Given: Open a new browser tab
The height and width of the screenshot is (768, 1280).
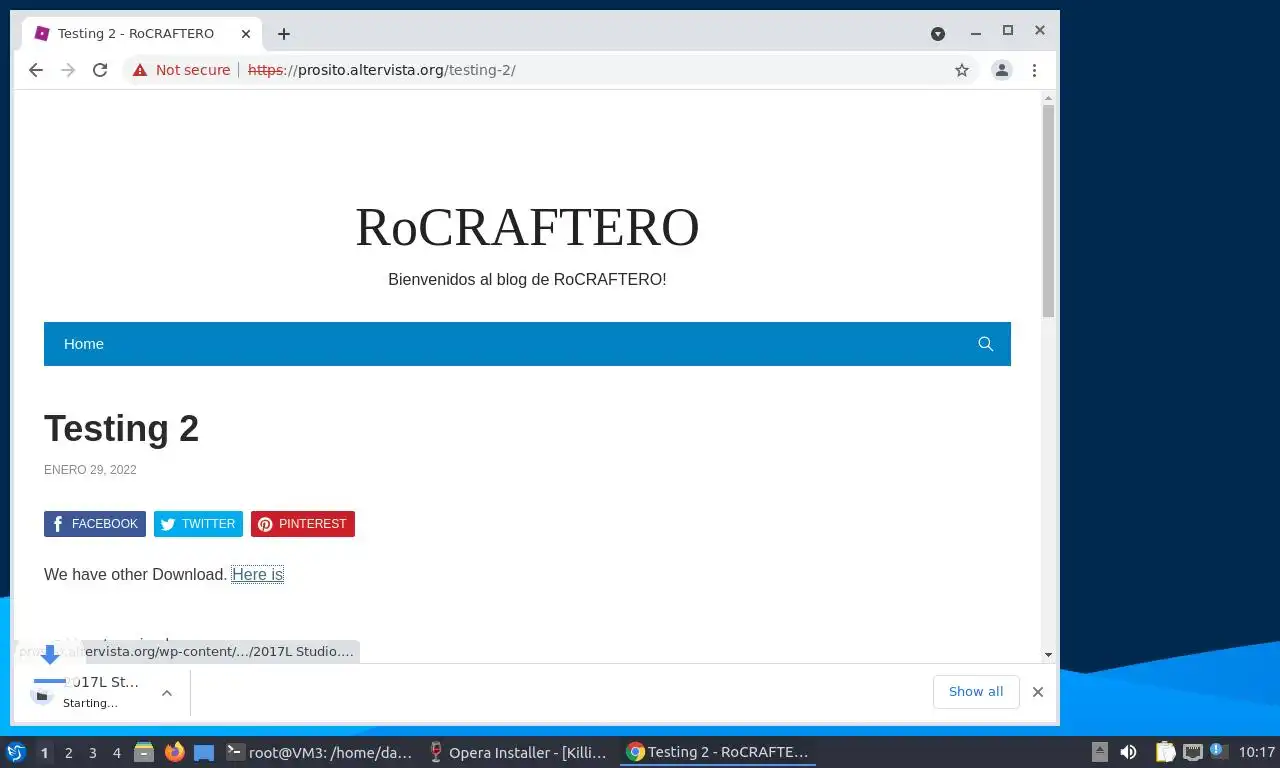Looking at the screenshot, I should pos(284,34).
